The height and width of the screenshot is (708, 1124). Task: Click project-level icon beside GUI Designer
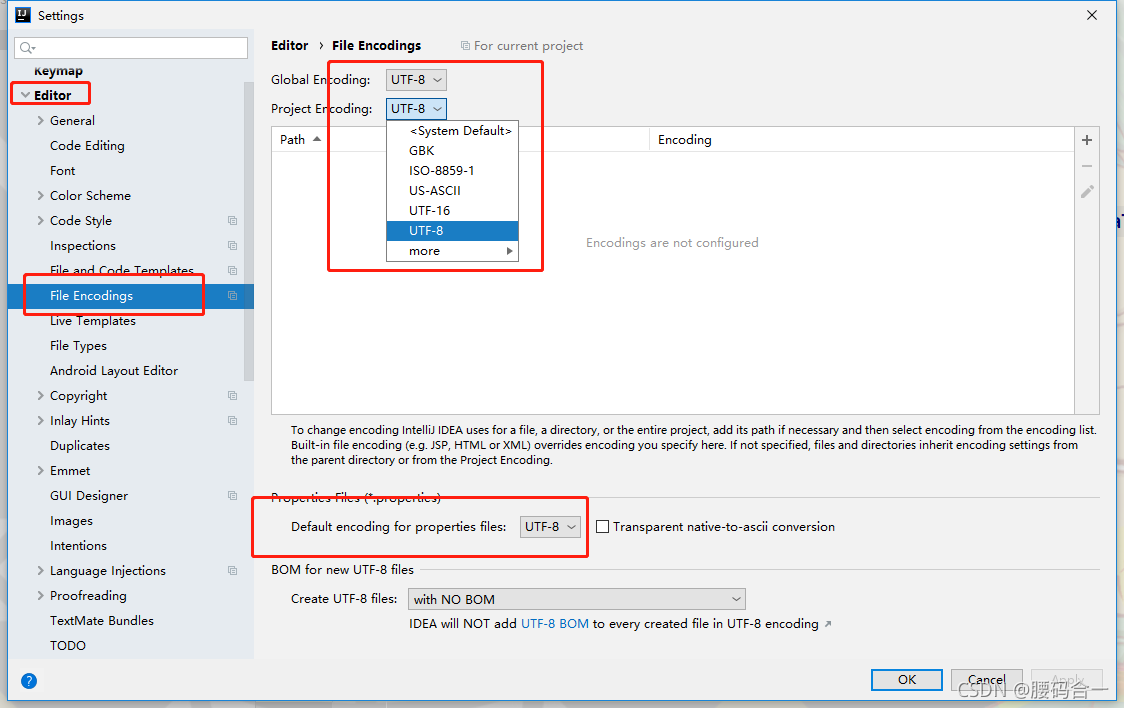click(x=232, y=496)
